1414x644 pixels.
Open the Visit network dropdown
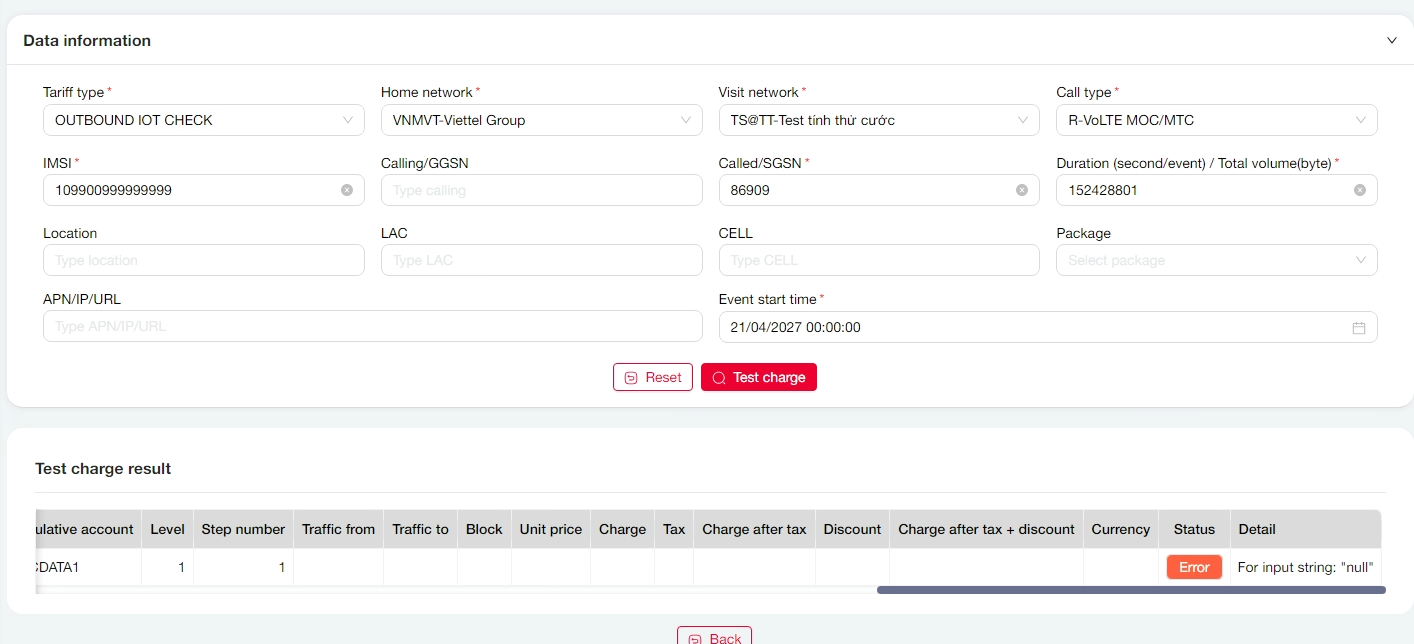(879, 120)
